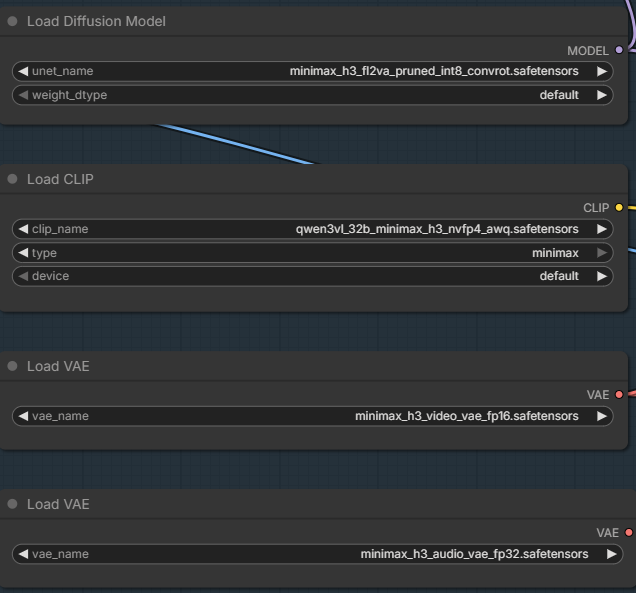
Task: Collapse the Load CLIP node
Action: point(13,179)
